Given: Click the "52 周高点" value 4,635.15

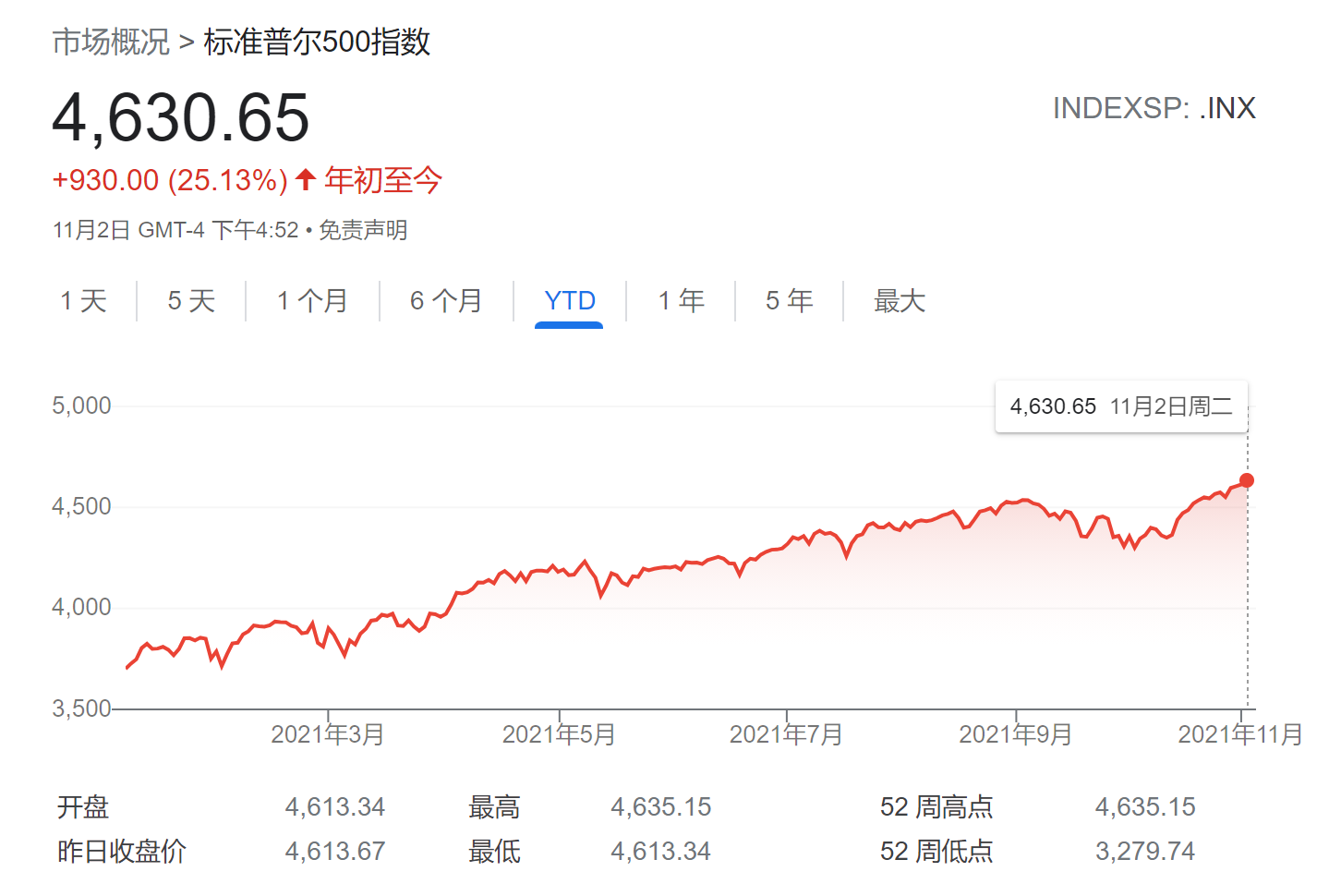Looking at the screenshot, I should [x=1144, y=806].
